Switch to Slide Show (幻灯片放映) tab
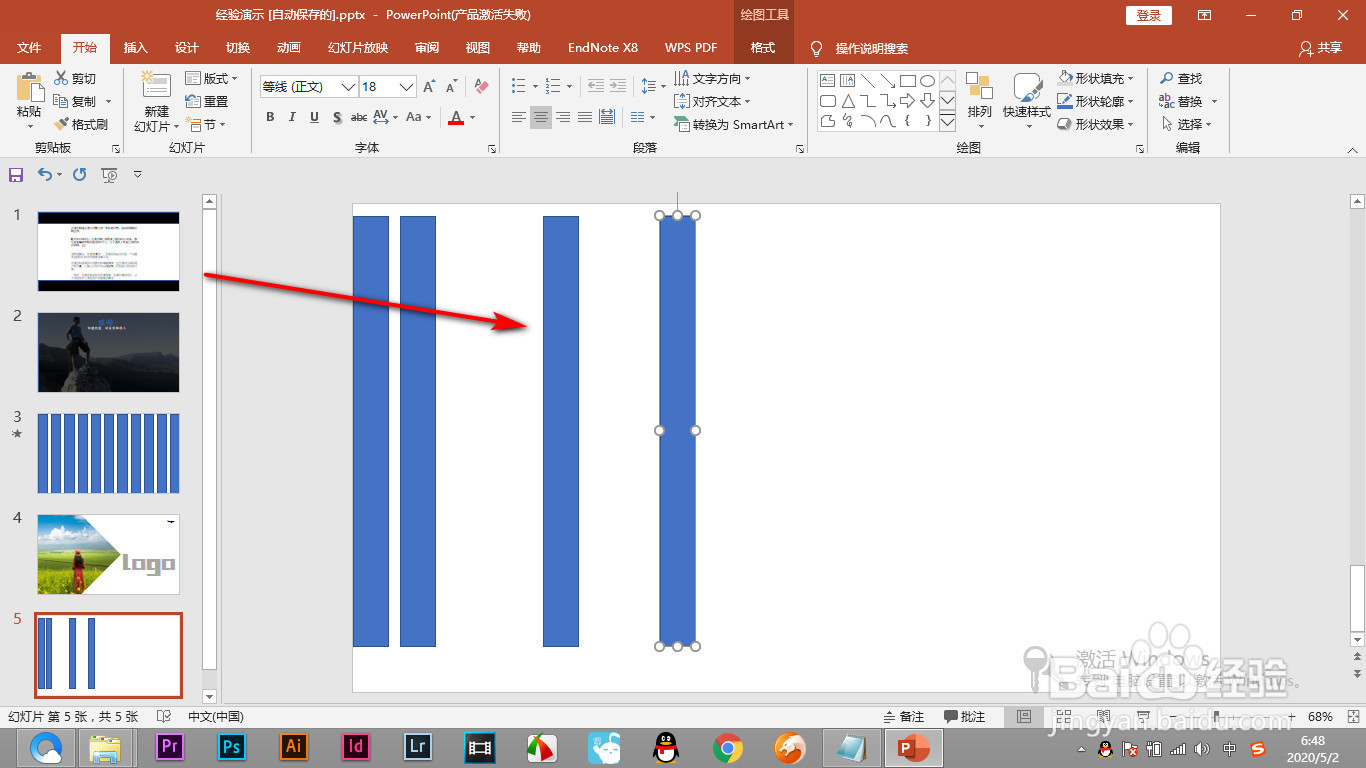This screenshot has height=768, width=1366. coord(358,48)
